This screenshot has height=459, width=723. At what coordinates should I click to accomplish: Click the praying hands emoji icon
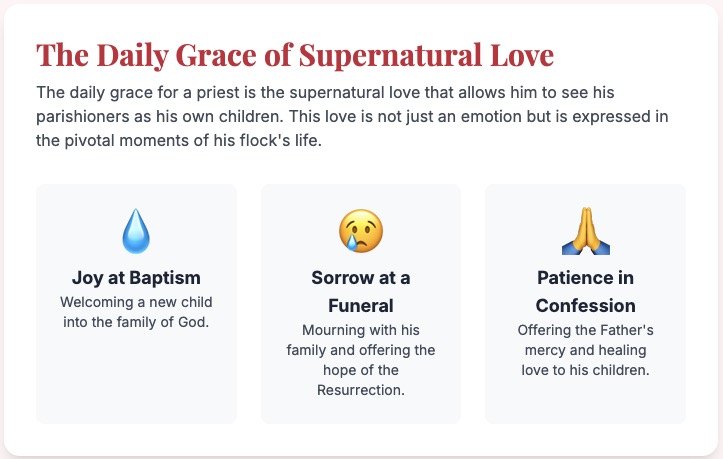pos(585,231)
